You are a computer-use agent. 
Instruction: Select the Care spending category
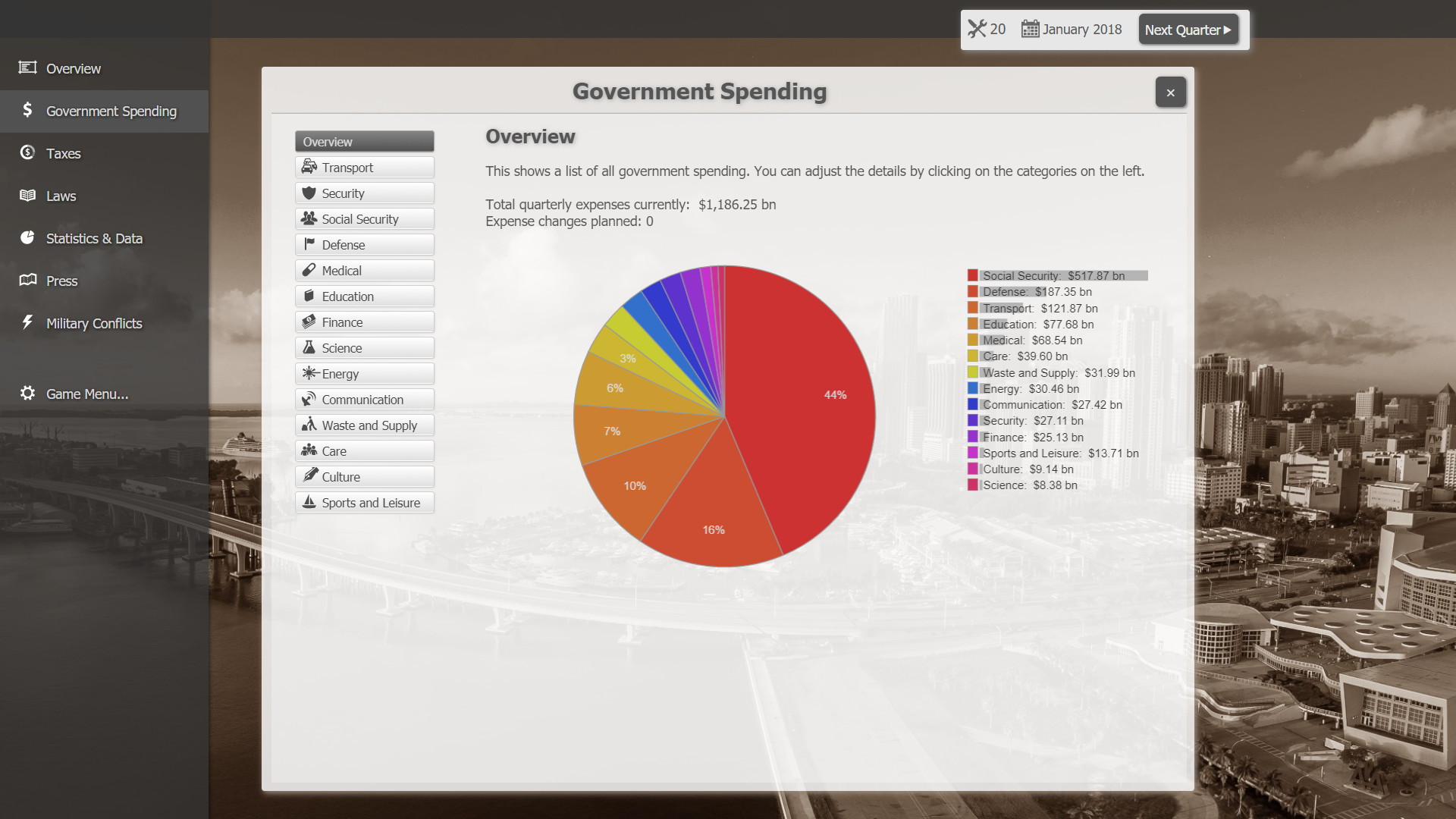(x=365, y=451)
